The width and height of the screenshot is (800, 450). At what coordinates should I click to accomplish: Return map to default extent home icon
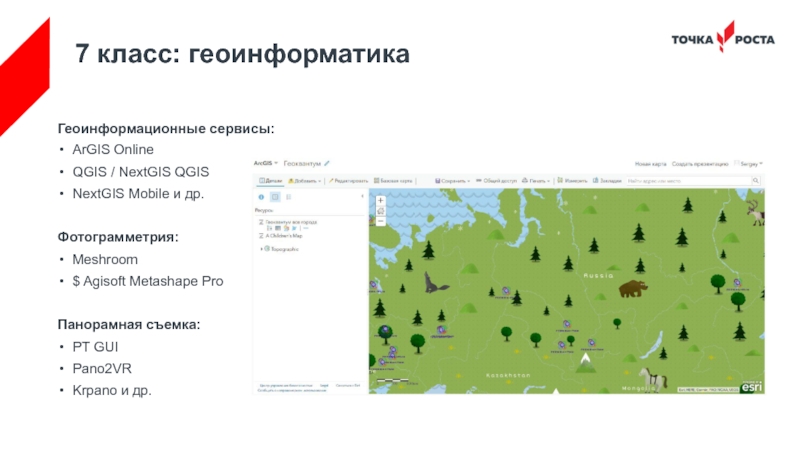point(380,211)
